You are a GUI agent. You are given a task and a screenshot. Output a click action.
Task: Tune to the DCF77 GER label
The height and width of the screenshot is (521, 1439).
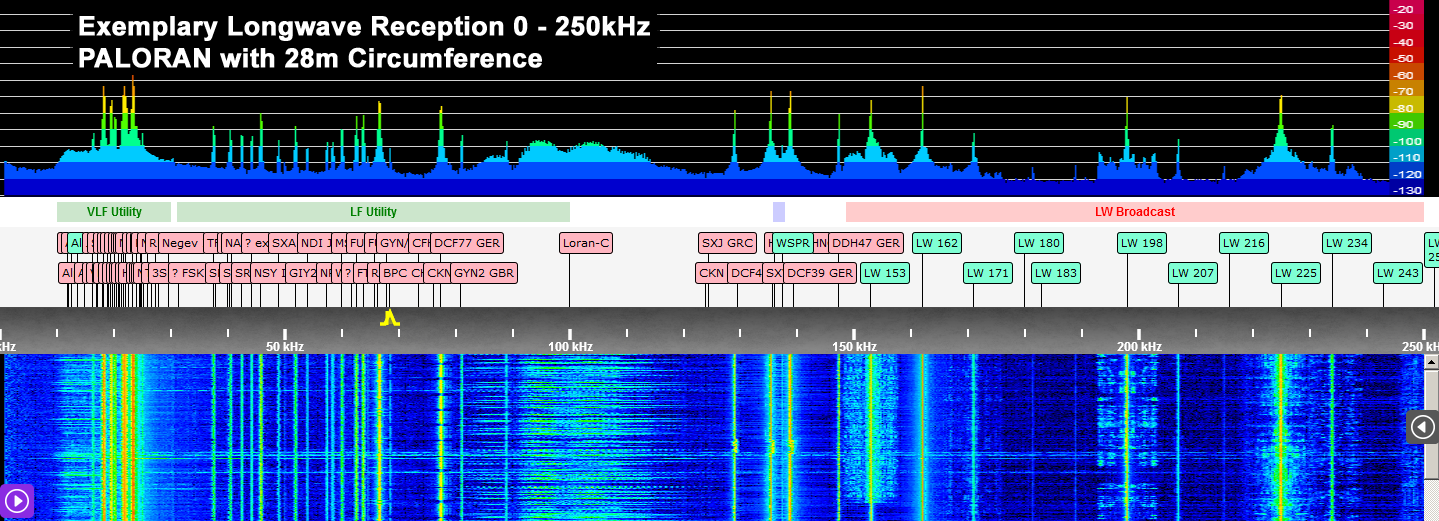tap(467, 243)
